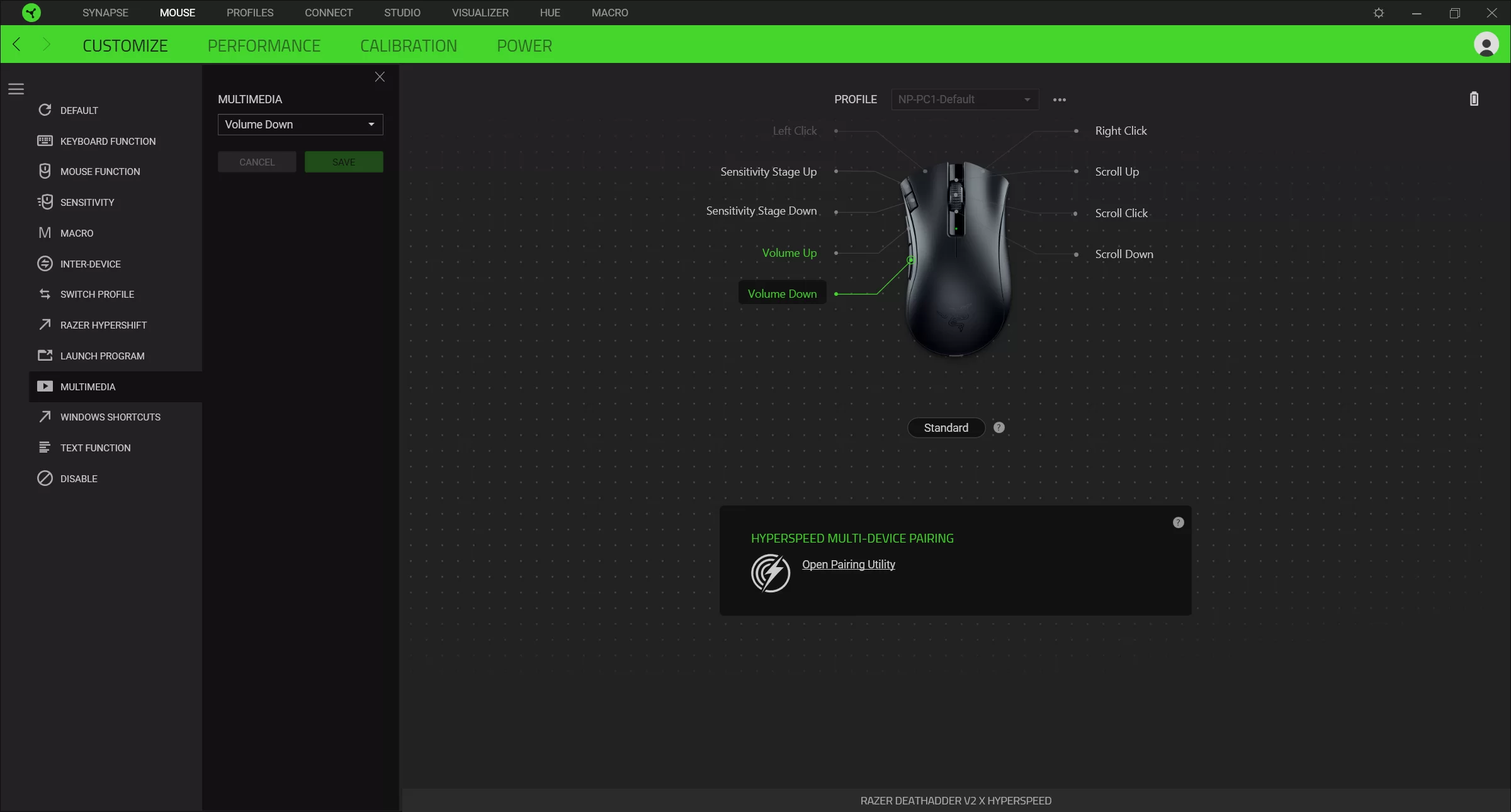Click the Text Function lines icon
Viewport: 1511px width, 812px height.
45,447
